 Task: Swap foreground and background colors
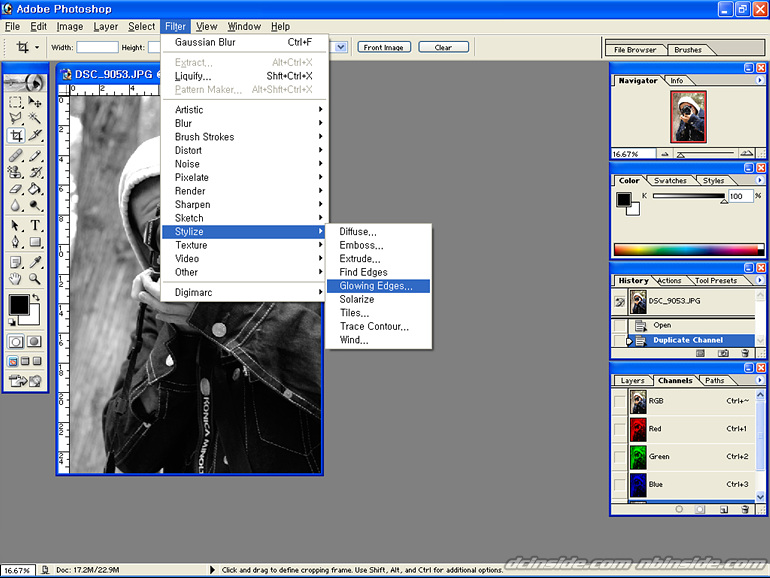click(x=36, y=297)
